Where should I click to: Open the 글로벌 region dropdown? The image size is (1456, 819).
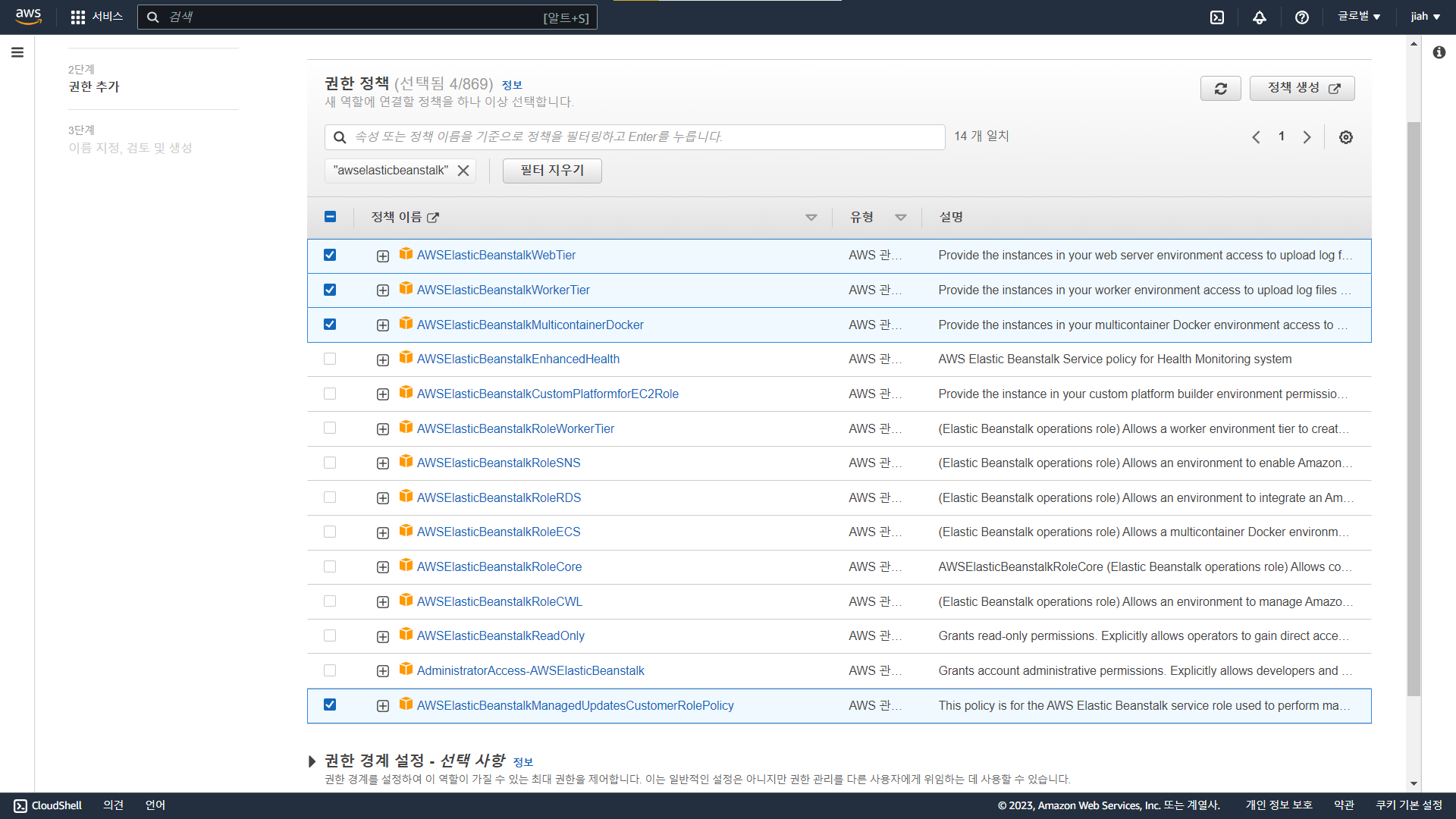(x=1359, y=17)
